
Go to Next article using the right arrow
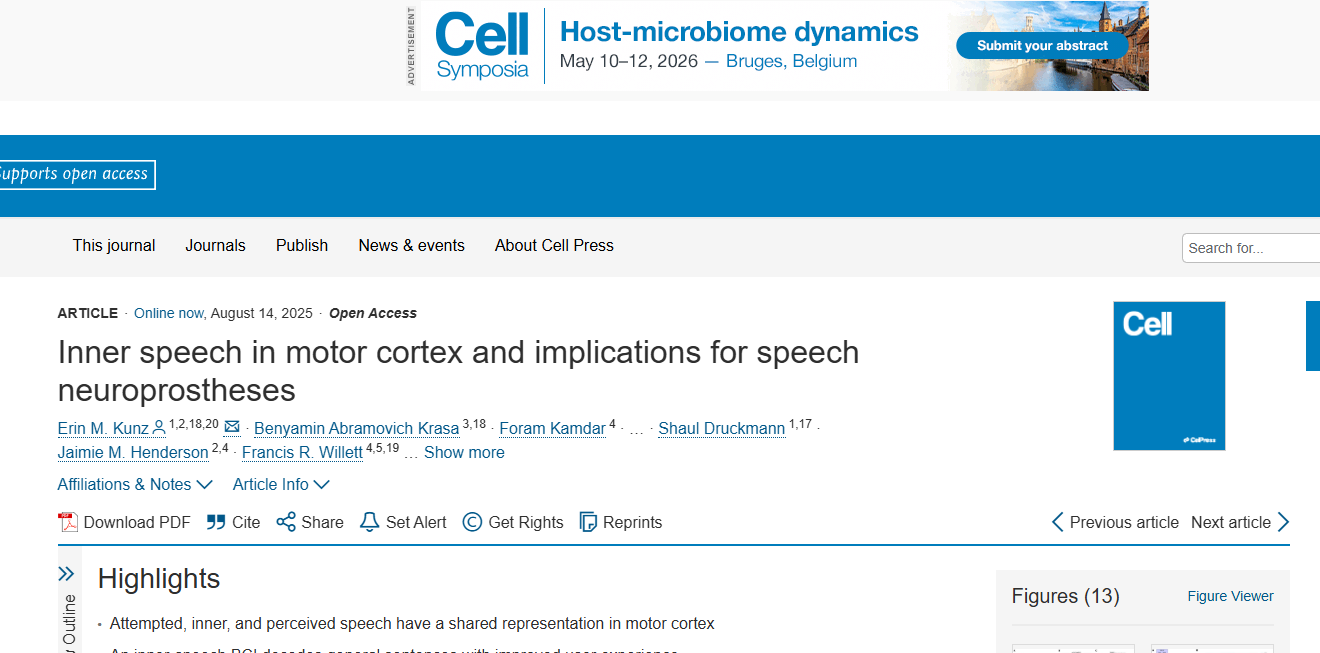point(1284,522)
